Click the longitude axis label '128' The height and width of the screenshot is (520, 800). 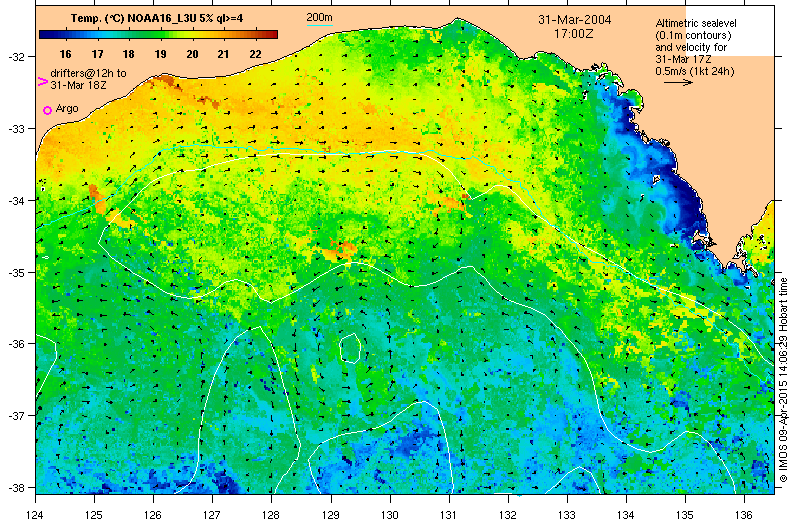point(271,514)
